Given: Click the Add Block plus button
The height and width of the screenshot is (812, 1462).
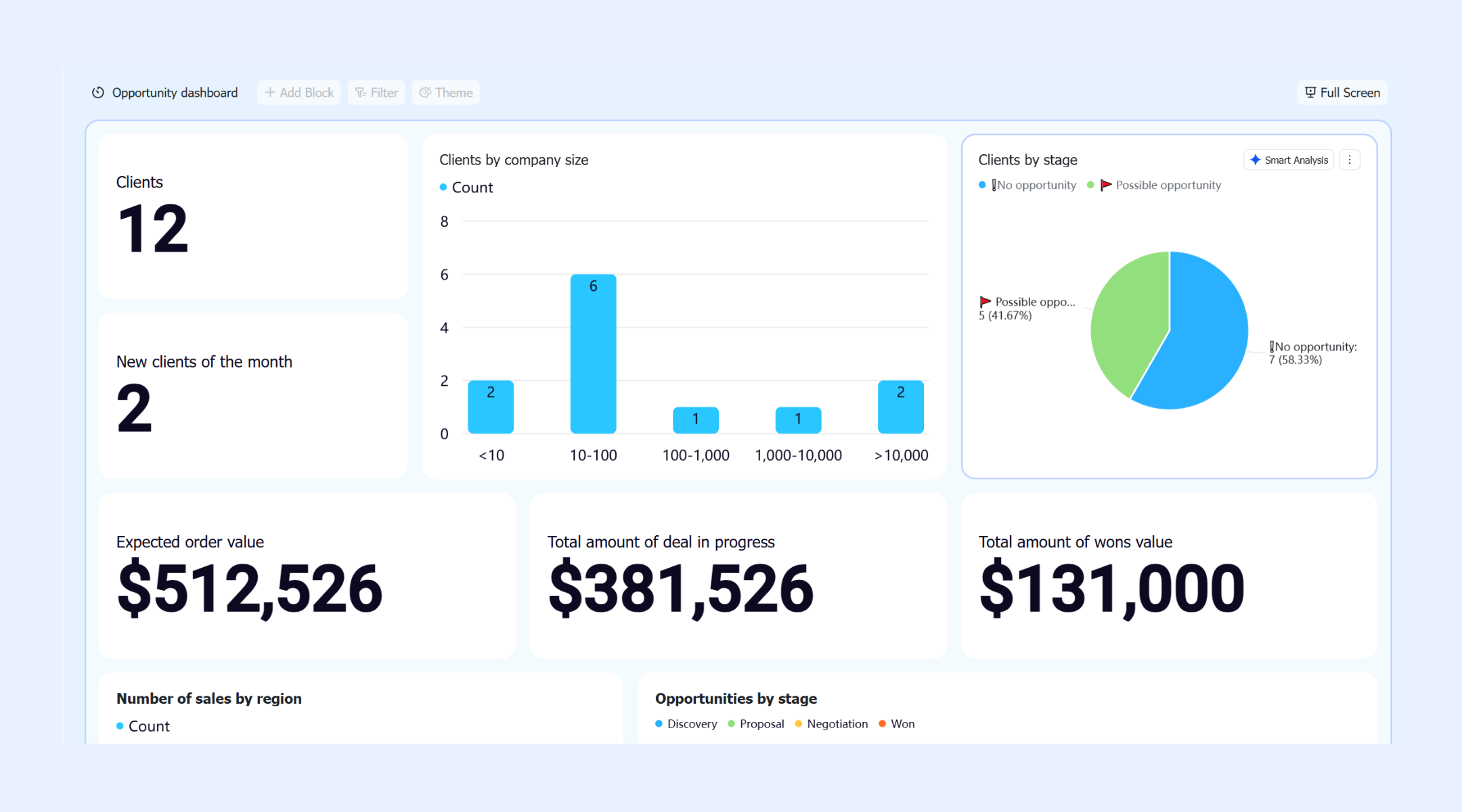Looking at the screenshot, I should point(299,93).
